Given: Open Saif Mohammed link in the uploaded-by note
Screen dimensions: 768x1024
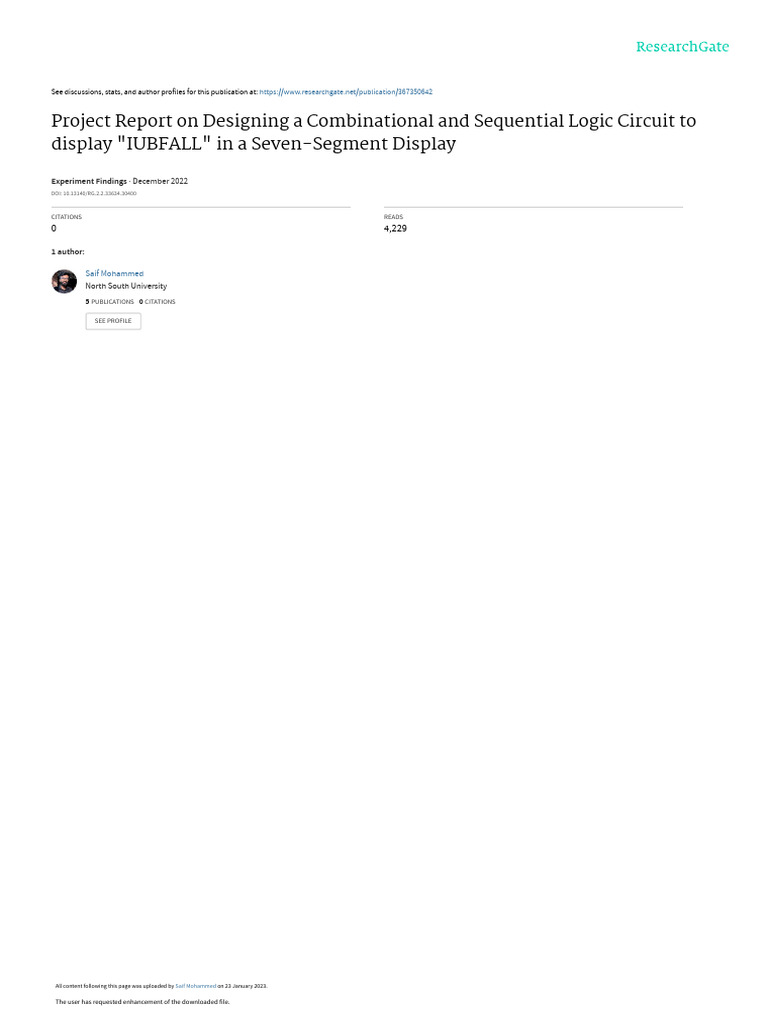Looking at the screenshot, I should point(196,986).
